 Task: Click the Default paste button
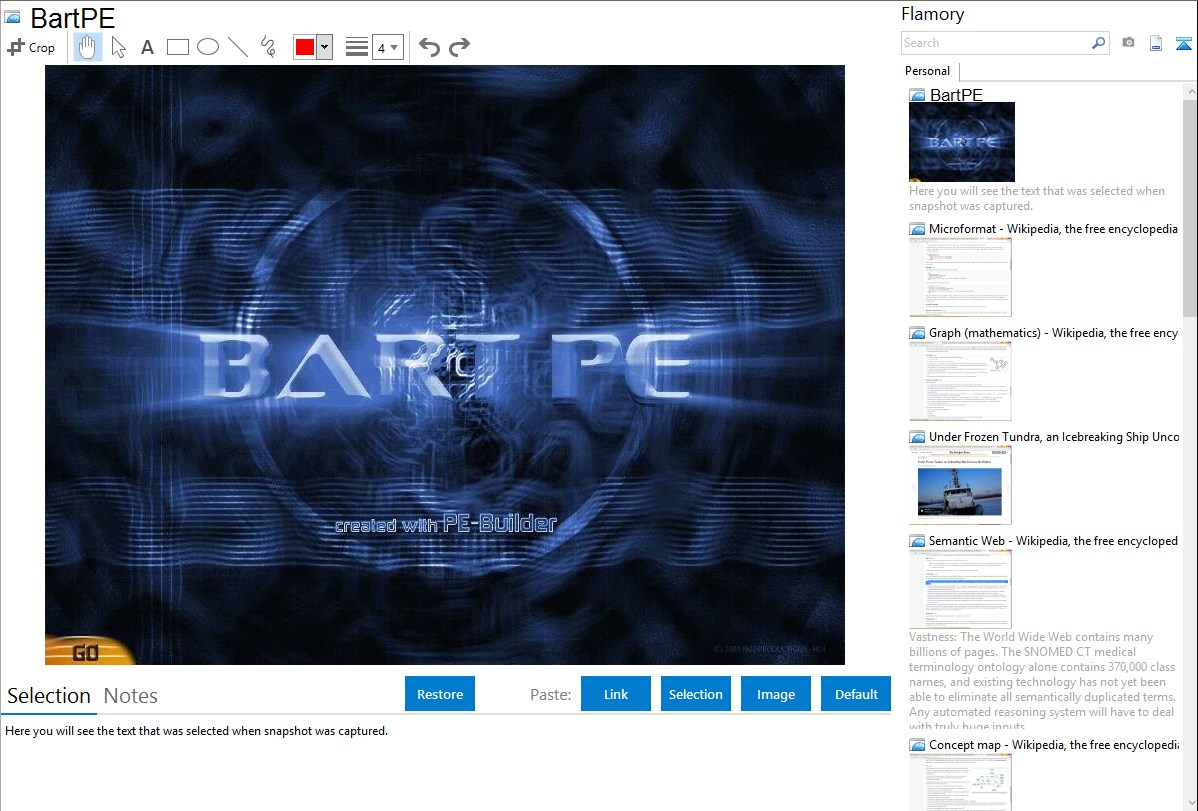coord(856,694)
